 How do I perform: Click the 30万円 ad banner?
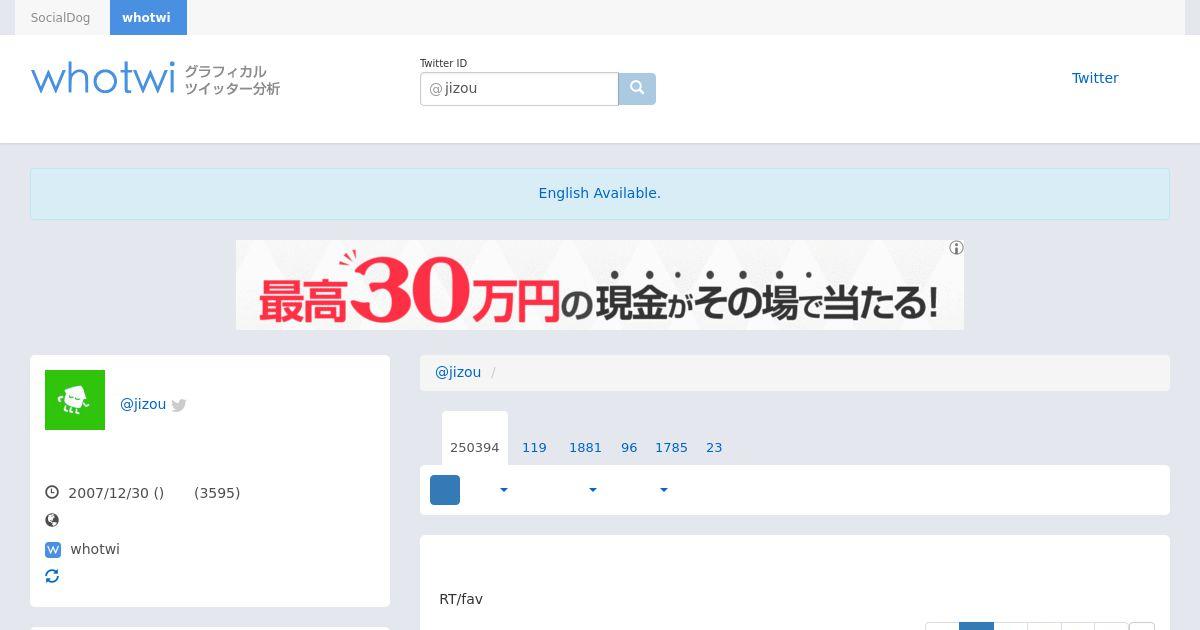600,285
